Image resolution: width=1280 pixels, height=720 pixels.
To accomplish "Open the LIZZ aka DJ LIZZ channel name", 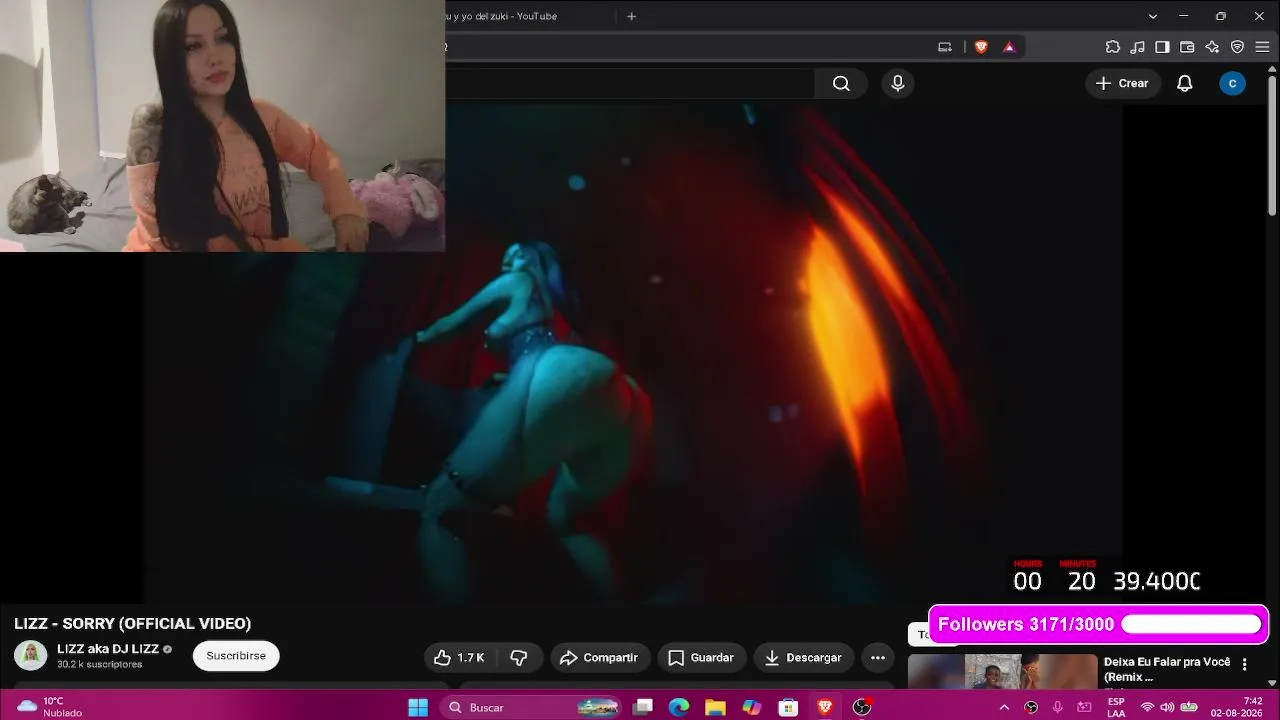I will pos(108,649).
